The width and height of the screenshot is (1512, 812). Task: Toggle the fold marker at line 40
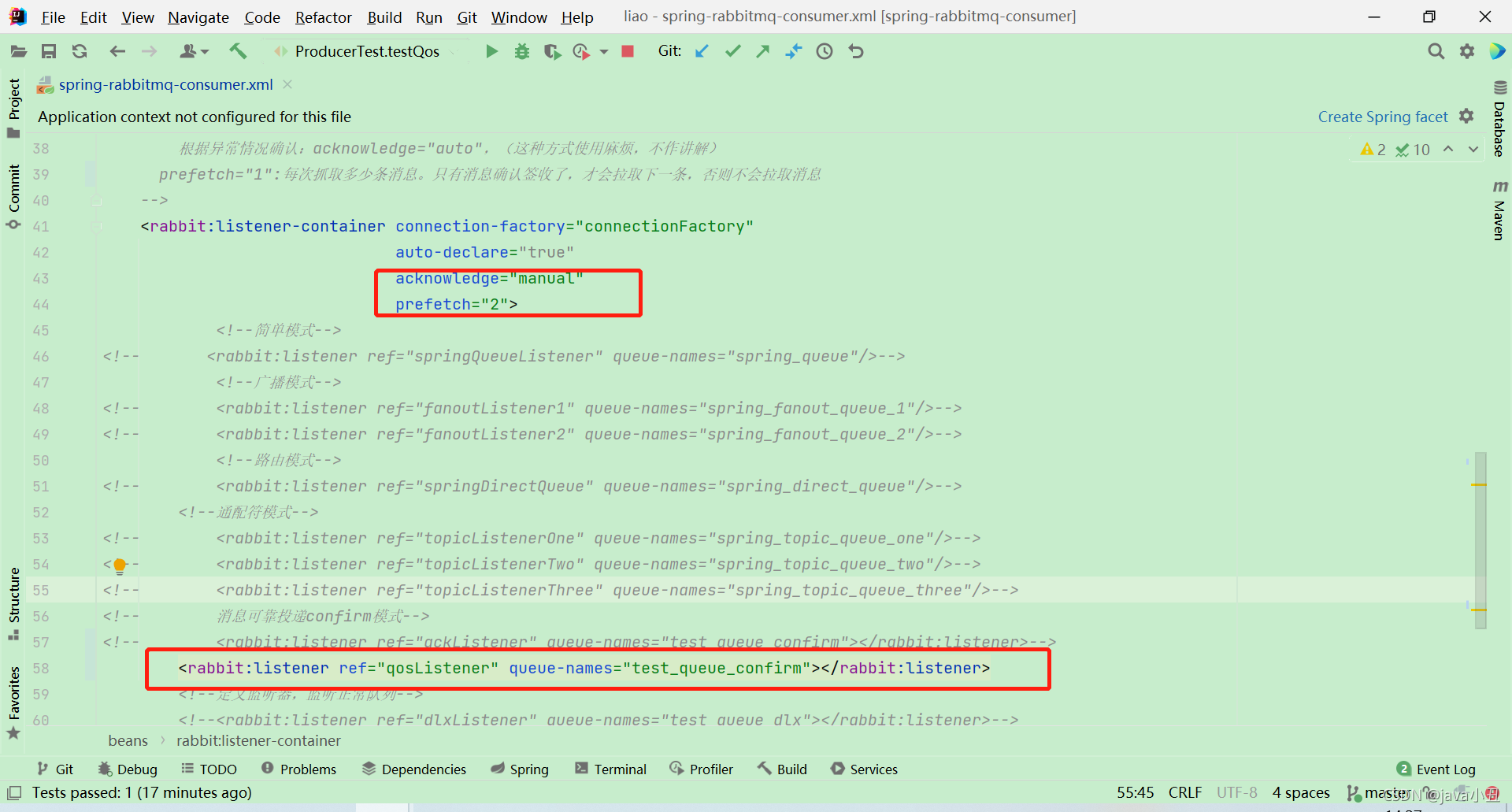click(x=97, y=201)
